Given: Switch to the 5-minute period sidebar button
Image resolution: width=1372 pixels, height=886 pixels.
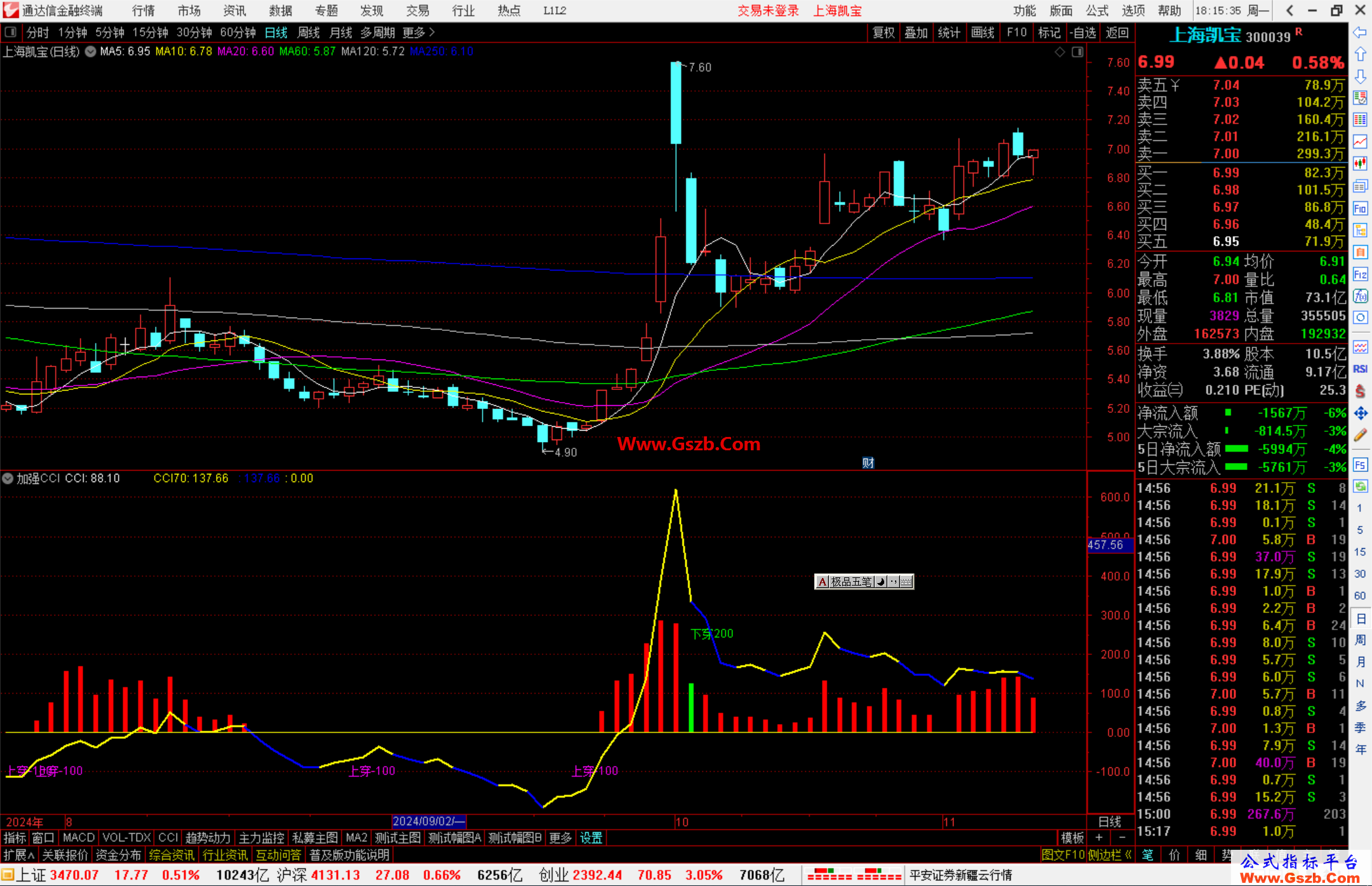Looking at the screenshot, I should (1359, 530).
